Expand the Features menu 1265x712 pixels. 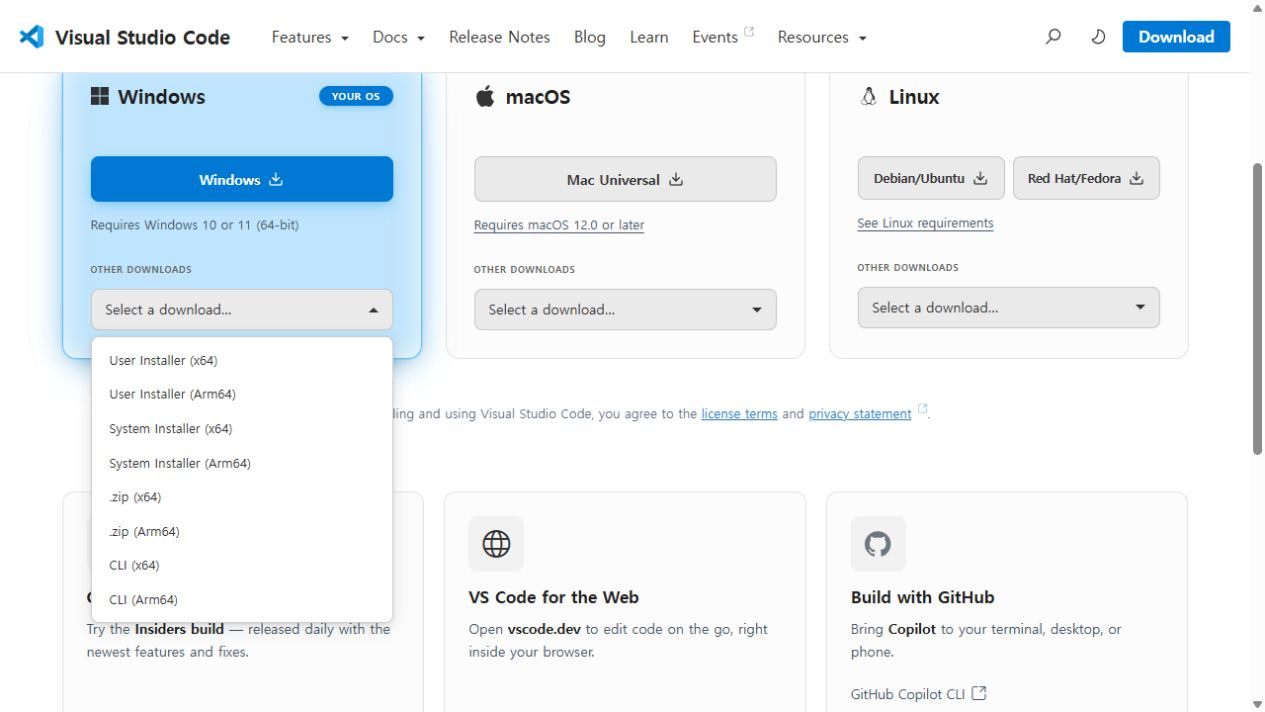point(310,37)
